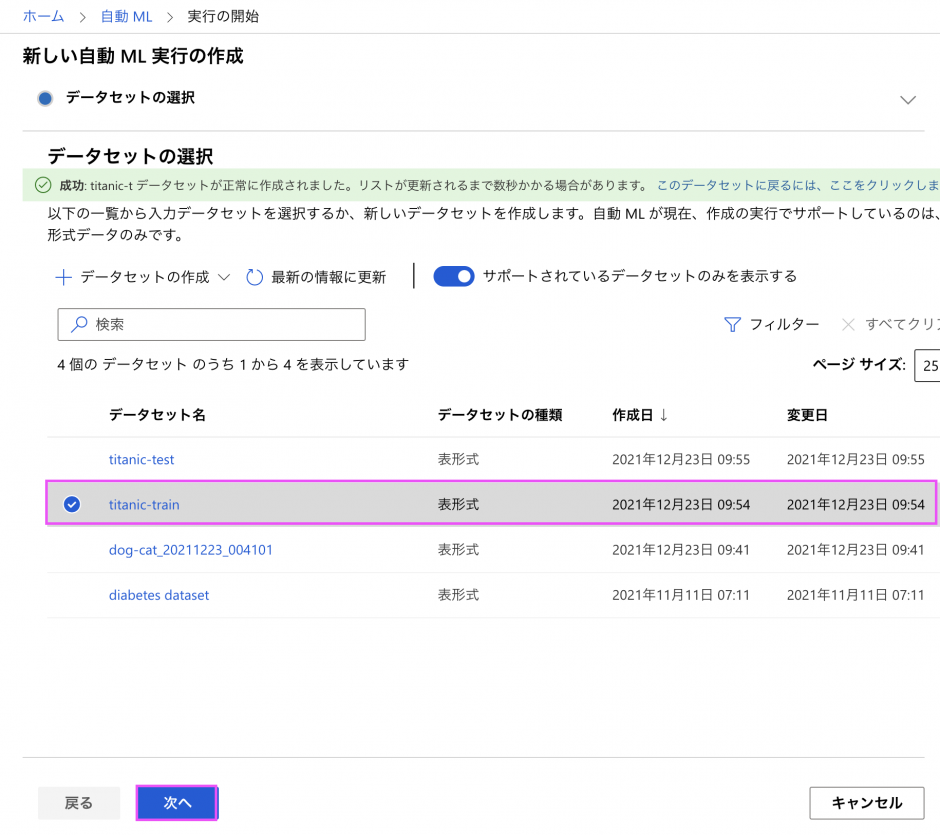Click the plus icon for dataset creation
This screenshot has width=940, height=835.
coord(64,277)
